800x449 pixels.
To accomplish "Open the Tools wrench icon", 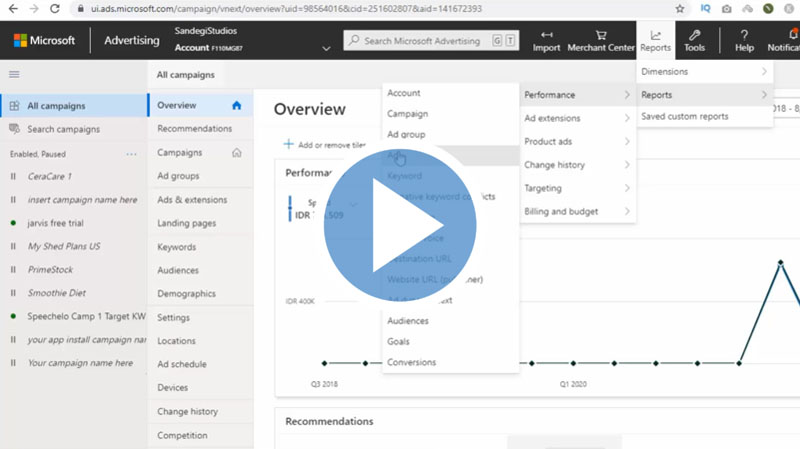I will click(694, 35).
